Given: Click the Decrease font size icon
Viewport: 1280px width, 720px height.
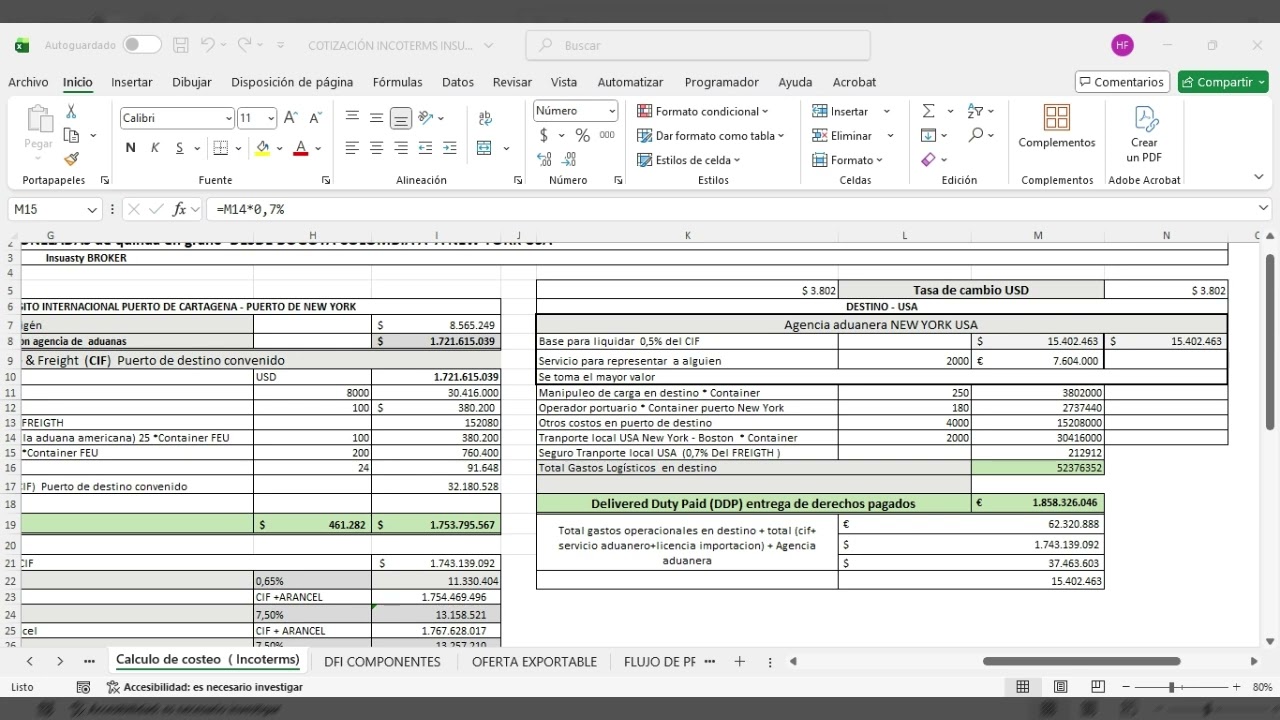Looking at the screenshot, I should (x=315, y=118).
